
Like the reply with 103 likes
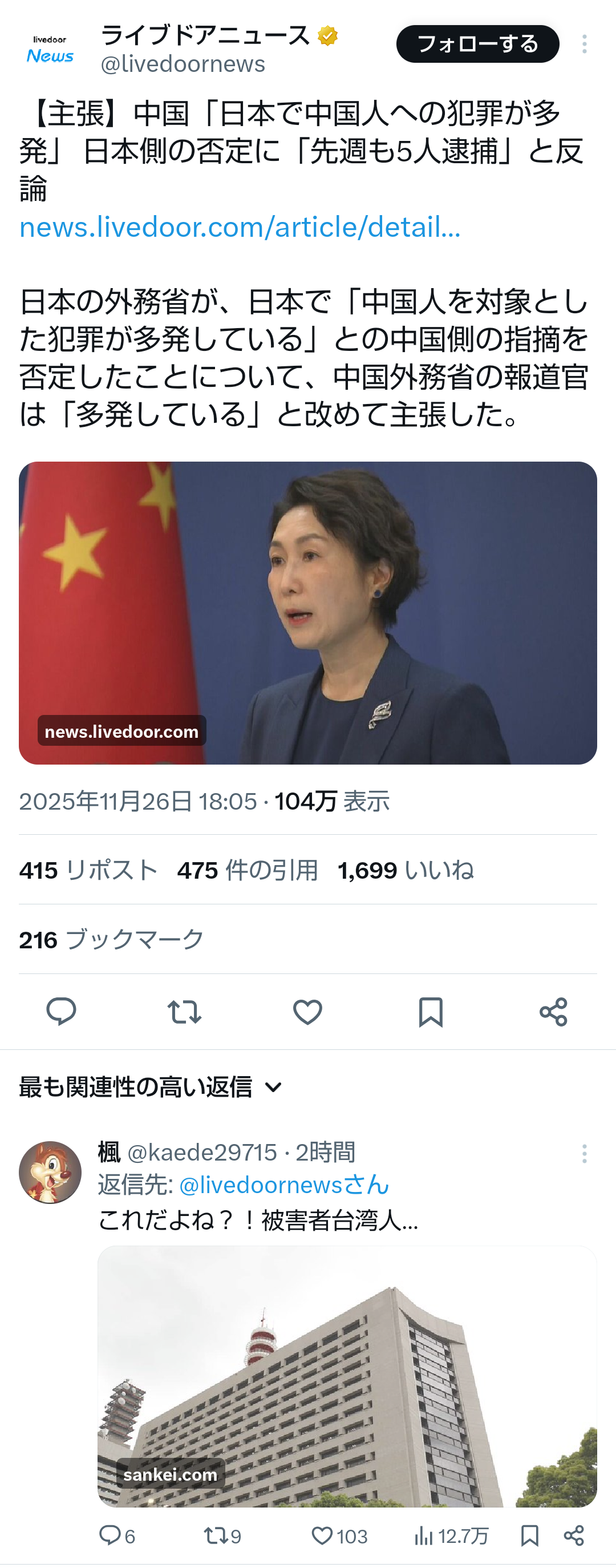tap(339, 1535)
